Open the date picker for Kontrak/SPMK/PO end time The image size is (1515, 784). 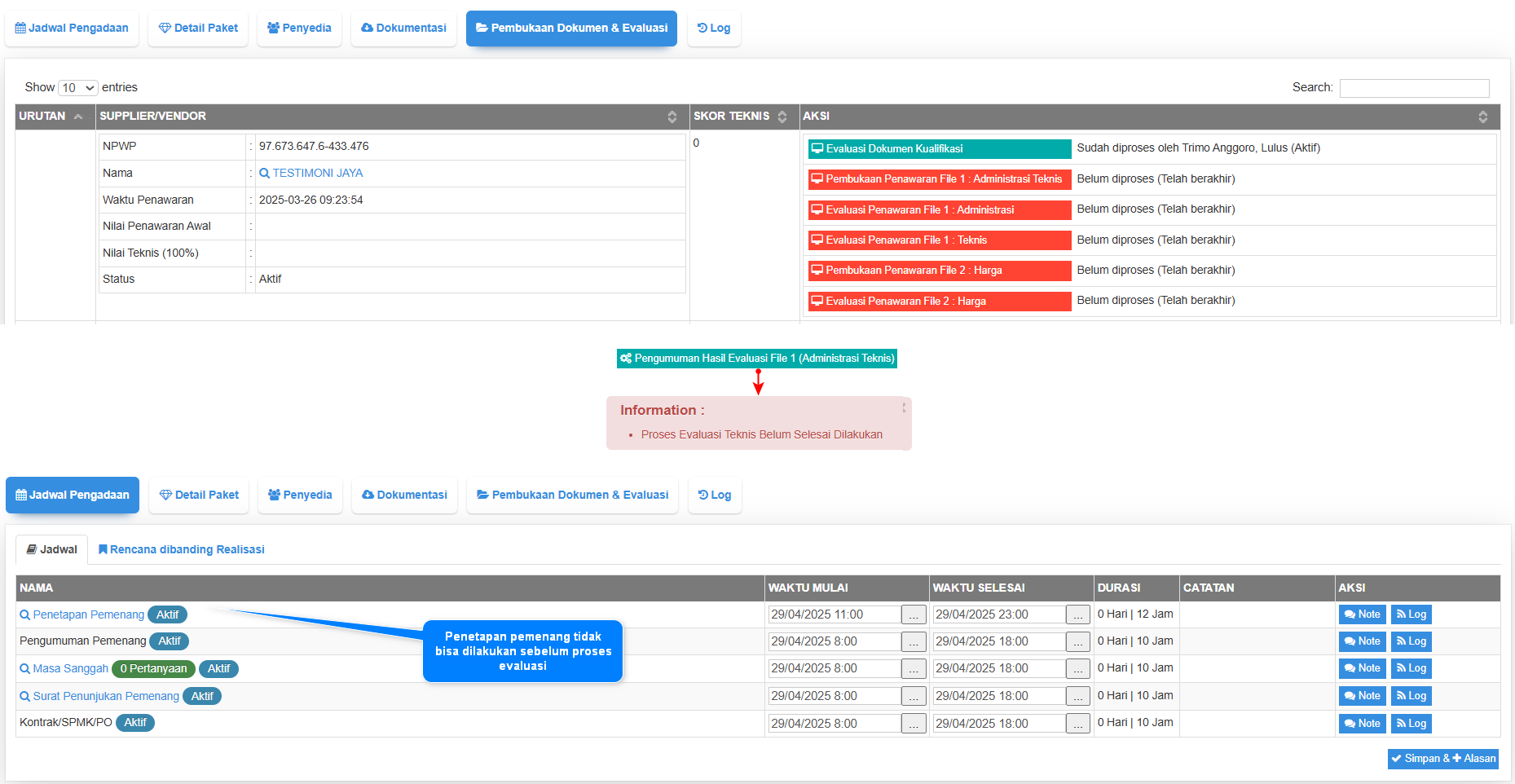click(1077, 724)
